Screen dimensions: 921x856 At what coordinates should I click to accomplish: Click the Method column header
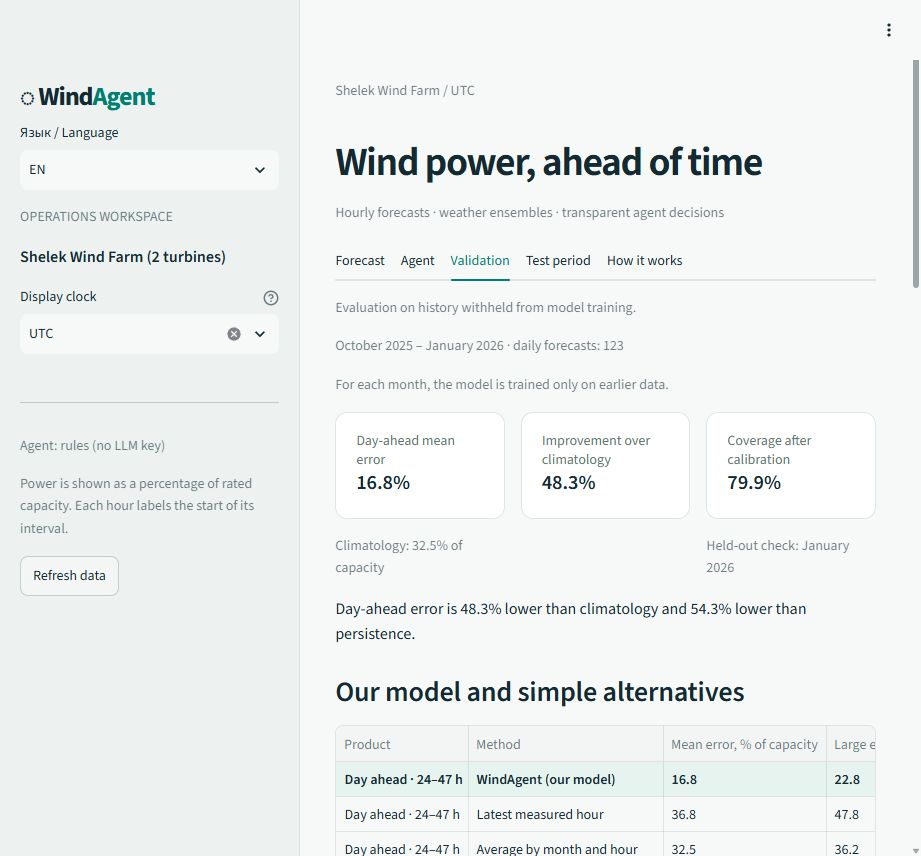[566, 744]
